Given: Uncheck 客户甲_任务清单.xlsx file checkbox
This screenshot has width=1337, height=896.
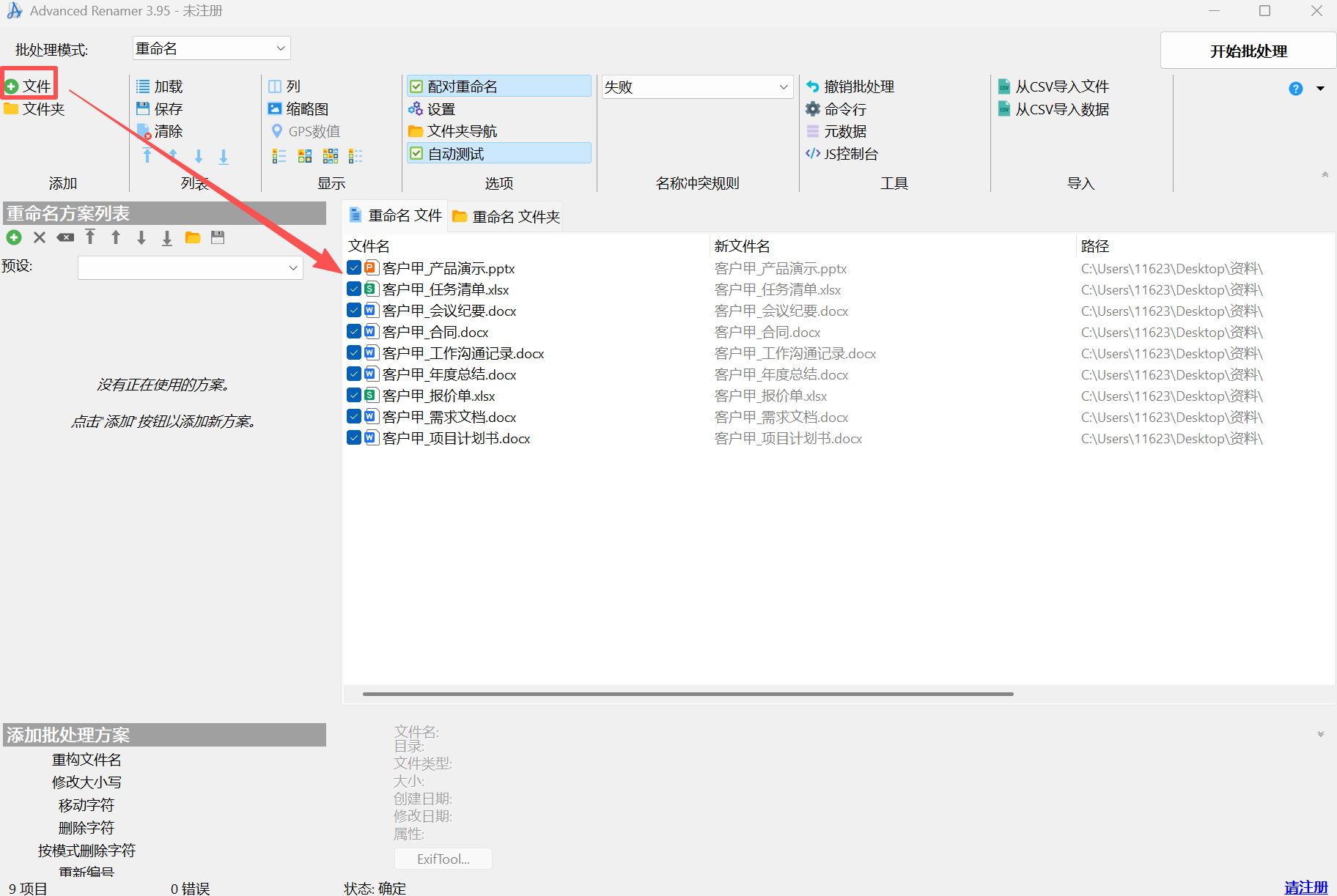Looking at the screenshot, I should point(354,289).
